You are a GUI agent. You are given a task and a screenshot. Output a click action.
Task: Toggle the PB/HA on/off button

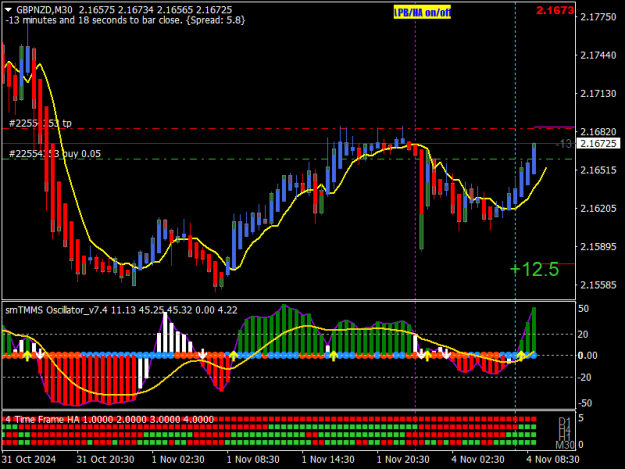click(x=422, y=13)
